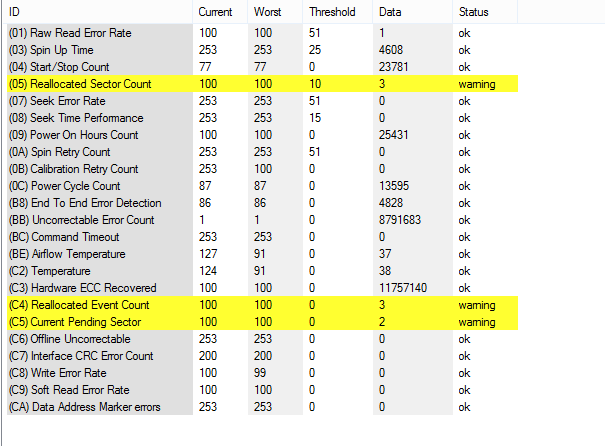The image size is (605, 446).
Task: Click the Reallocated Sector Count row
Action: click(x=80, y=84)
